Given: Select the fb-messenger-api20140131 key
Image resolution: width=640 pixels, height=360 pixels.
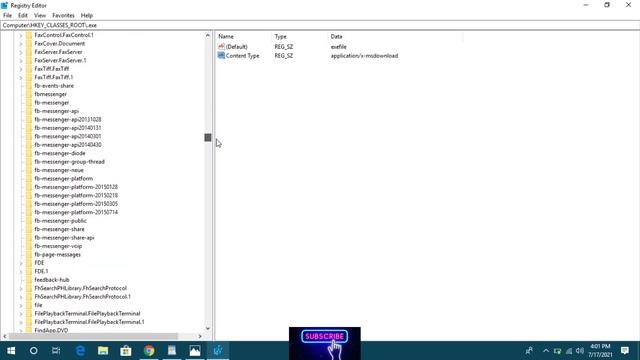Looking at the screenshot, I should [x=68, y=128].
